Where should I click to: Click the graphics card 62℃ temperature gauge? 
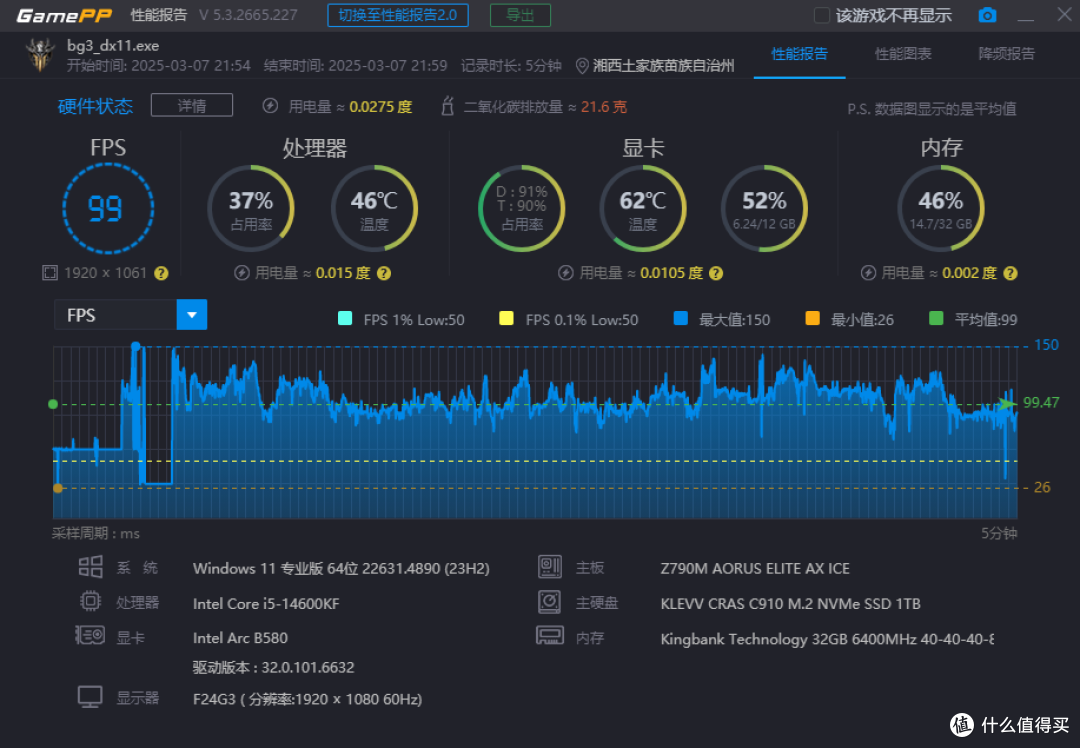click(643, 209)
